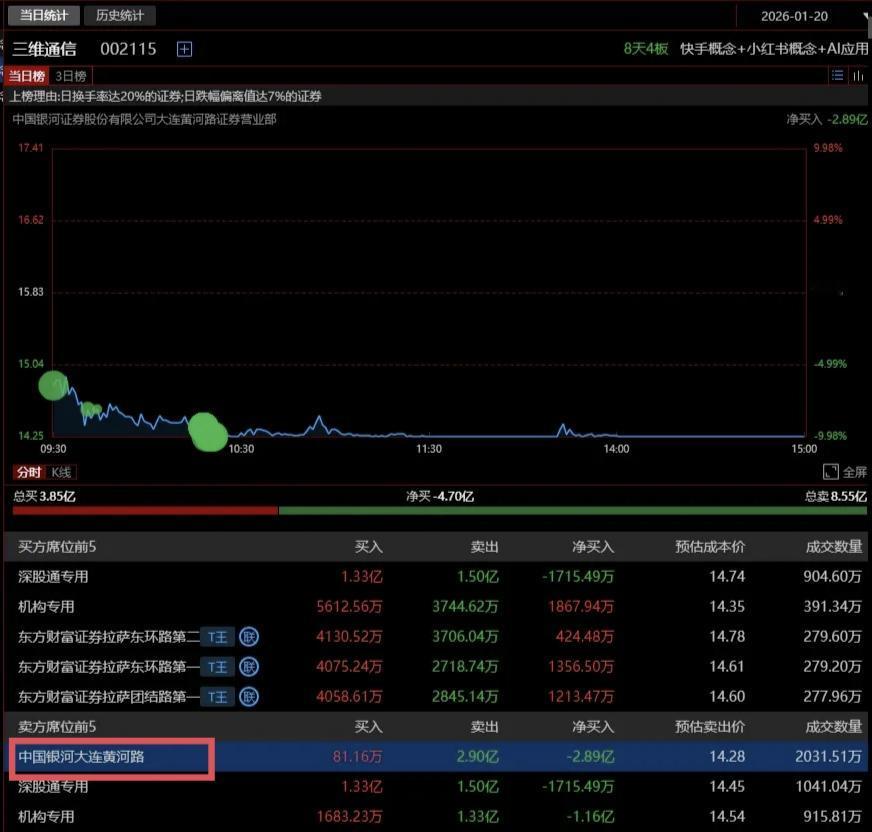Open full screen with 全屏 button

coord(854,472)
